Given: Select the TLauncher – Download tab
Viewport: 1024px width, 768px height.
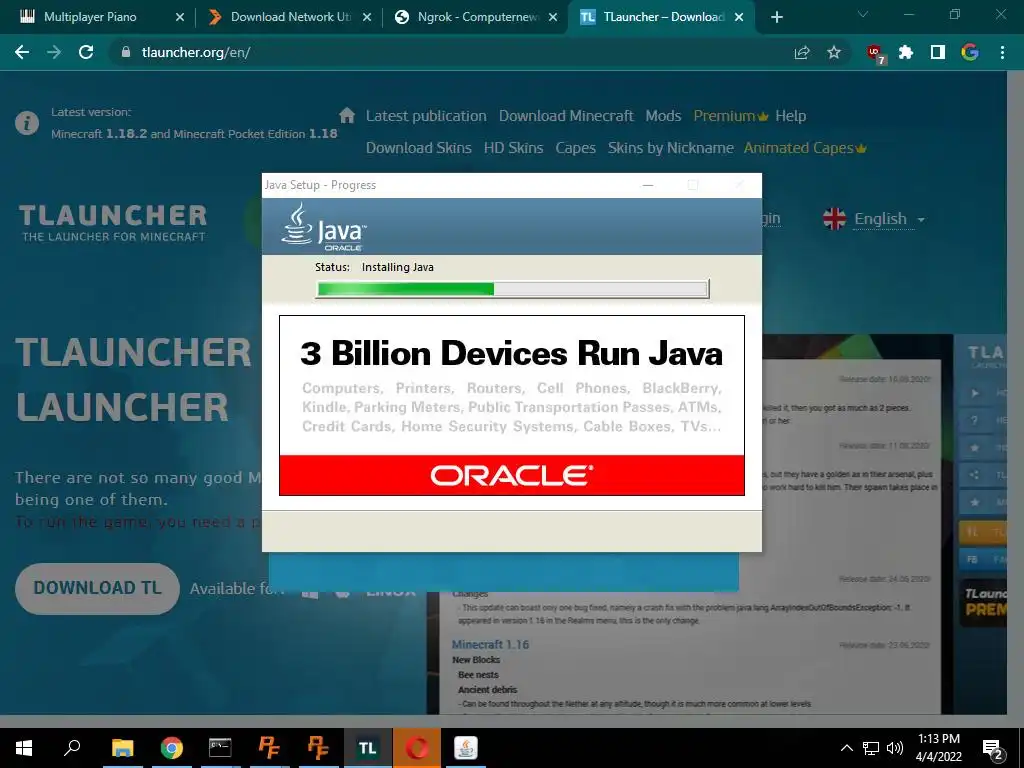Looking at the screenshot, I should pyautogui.click(x=664, y=17).
